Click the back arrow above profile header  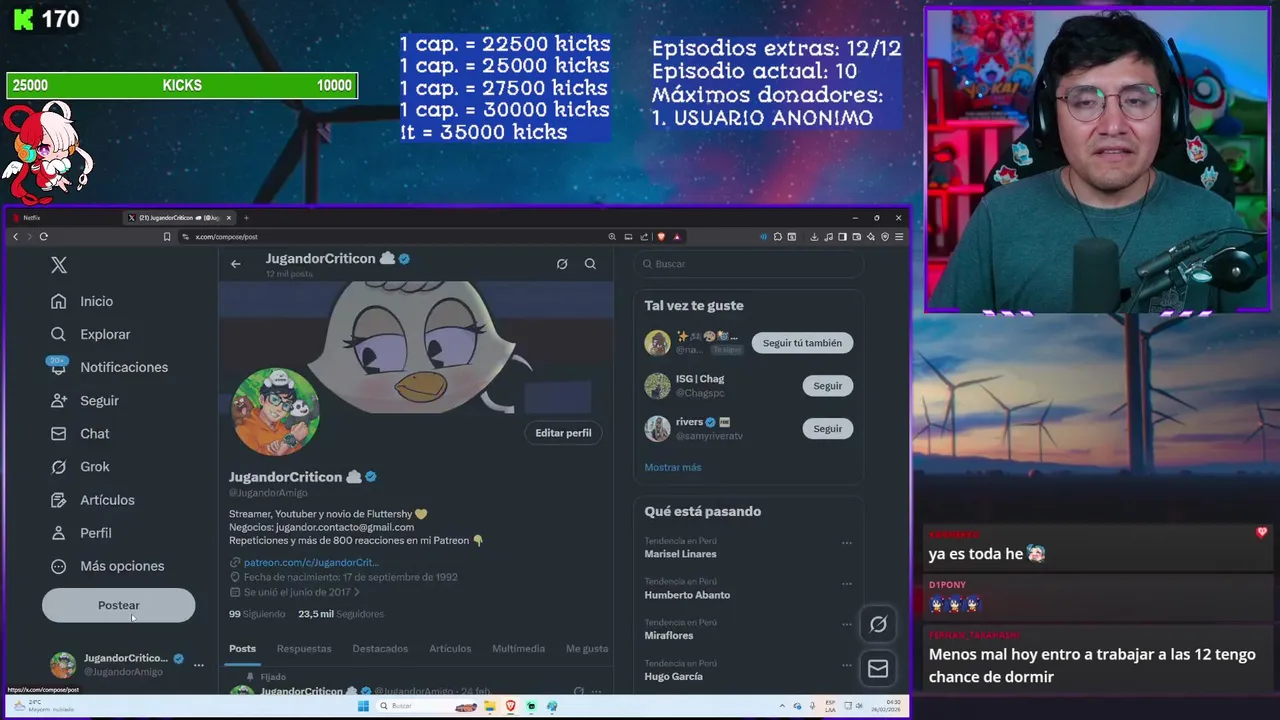(x=235, y=264)
